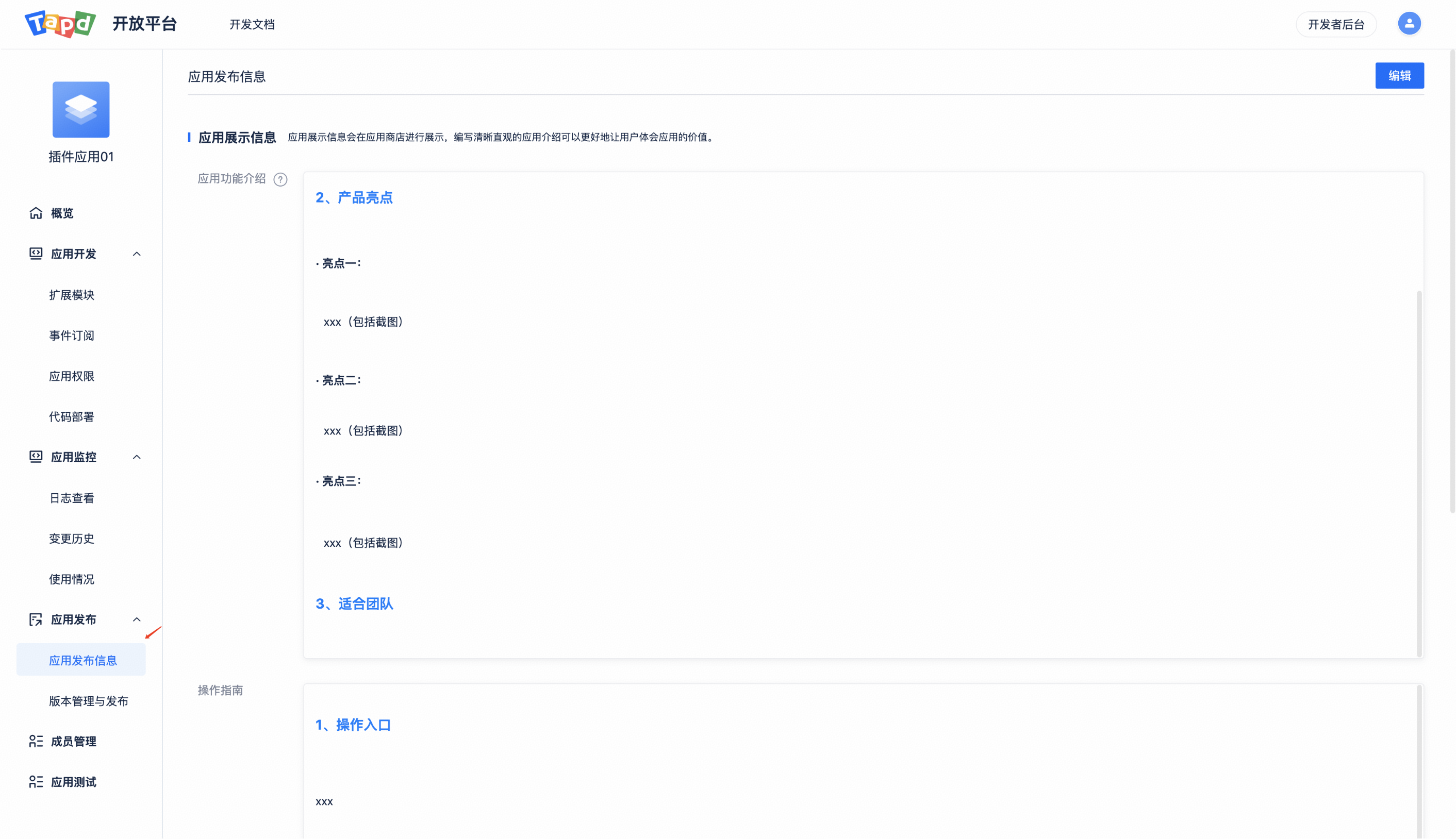Click the 插件应用01 app icon
Screen dimensions: 1456x839
[81, 109]
